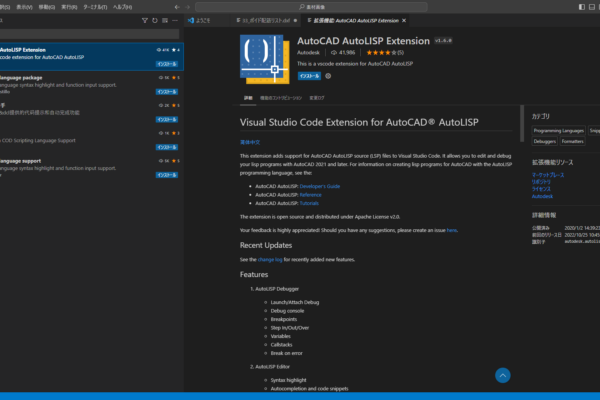The height and width of the screenshot is (400, 600).
Task: Open the 移動(G) menu
Action: (x=47, y=7)
